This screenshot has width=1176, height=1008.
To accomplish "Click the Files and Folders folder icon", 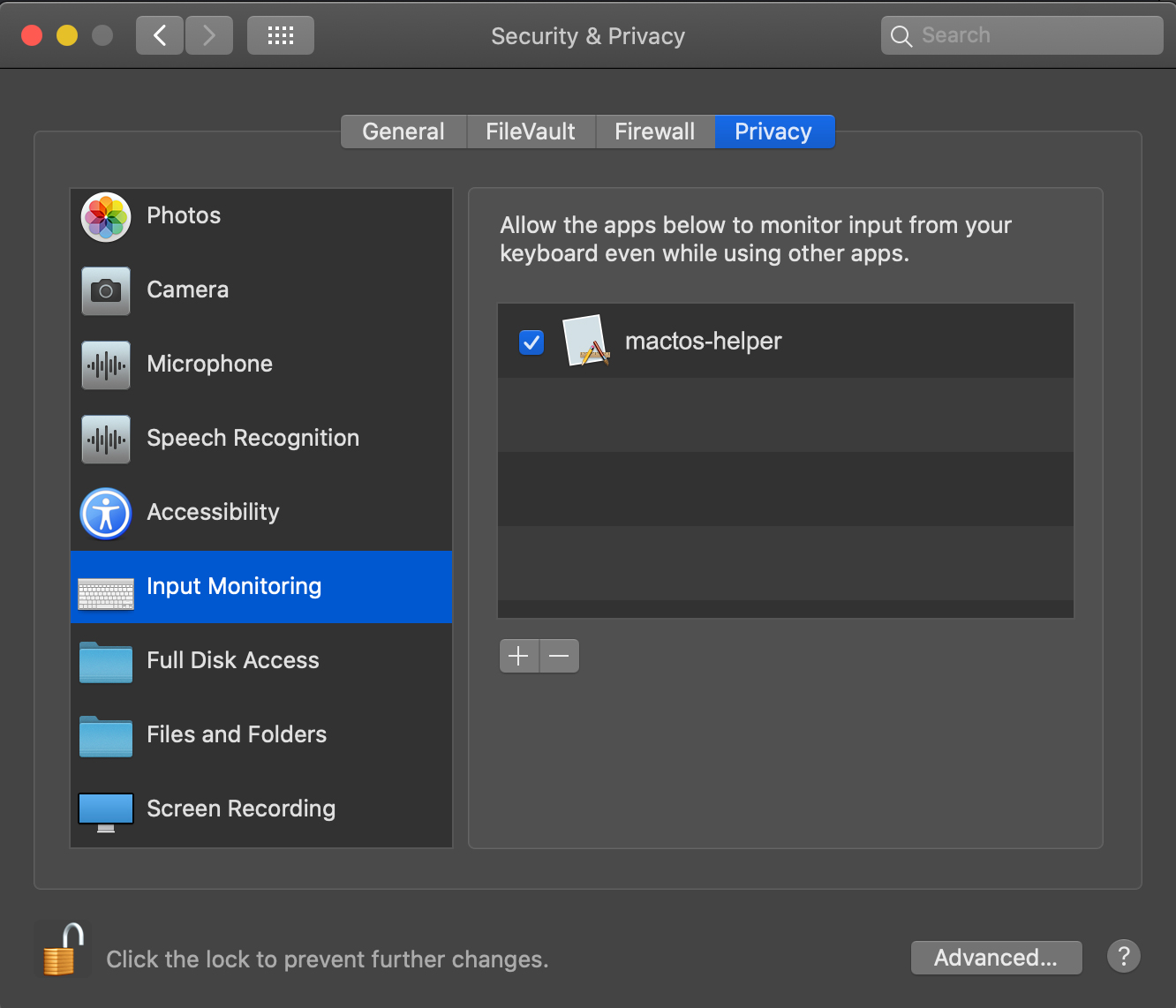I will click(106, 735).
